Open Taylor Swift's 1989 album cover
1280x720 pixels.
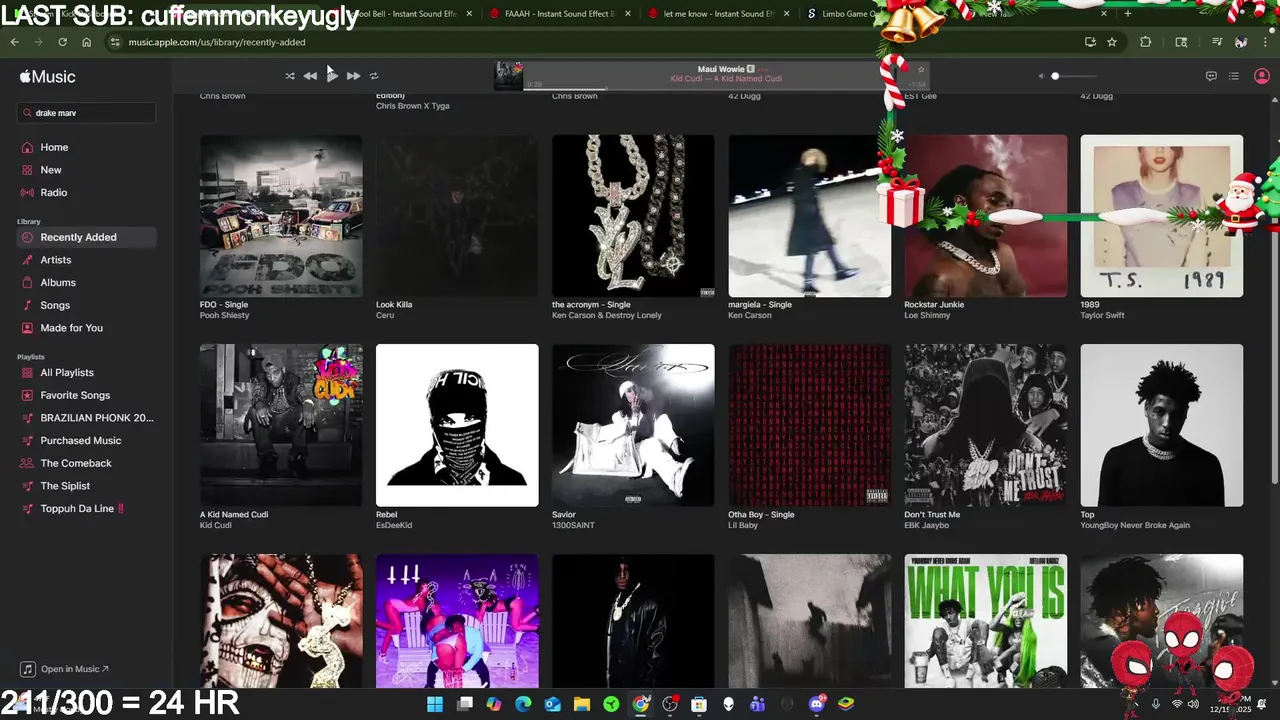[1161, 216]
